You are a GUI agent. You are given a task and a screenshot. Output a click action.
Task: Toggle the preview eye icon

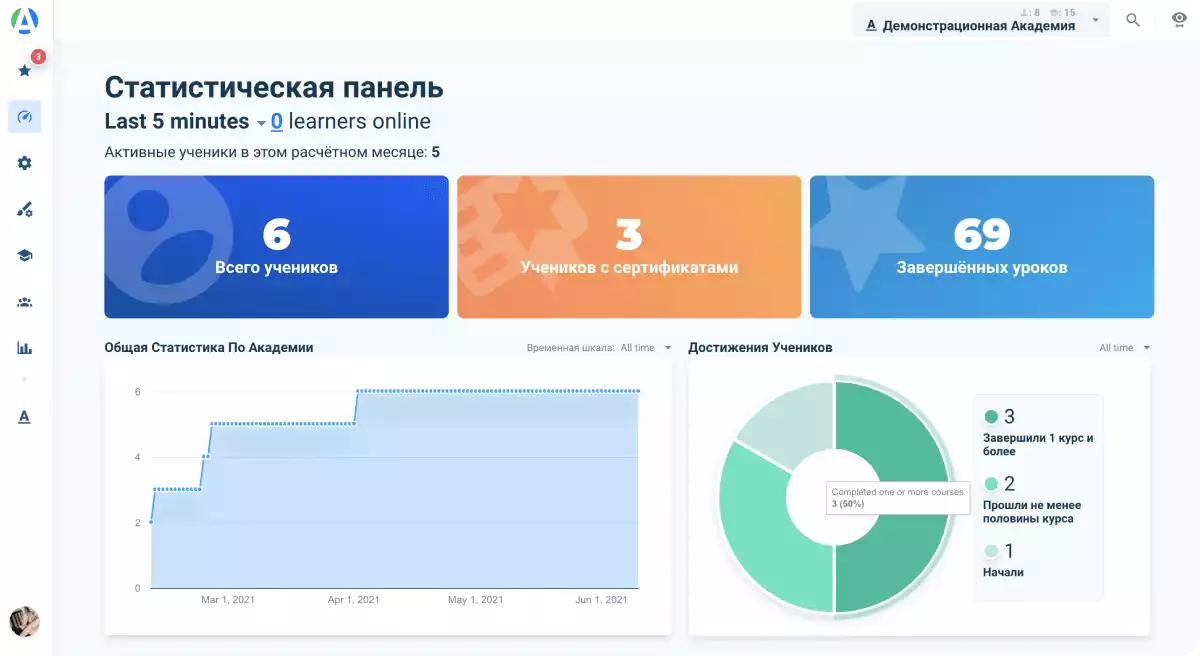1179,20
